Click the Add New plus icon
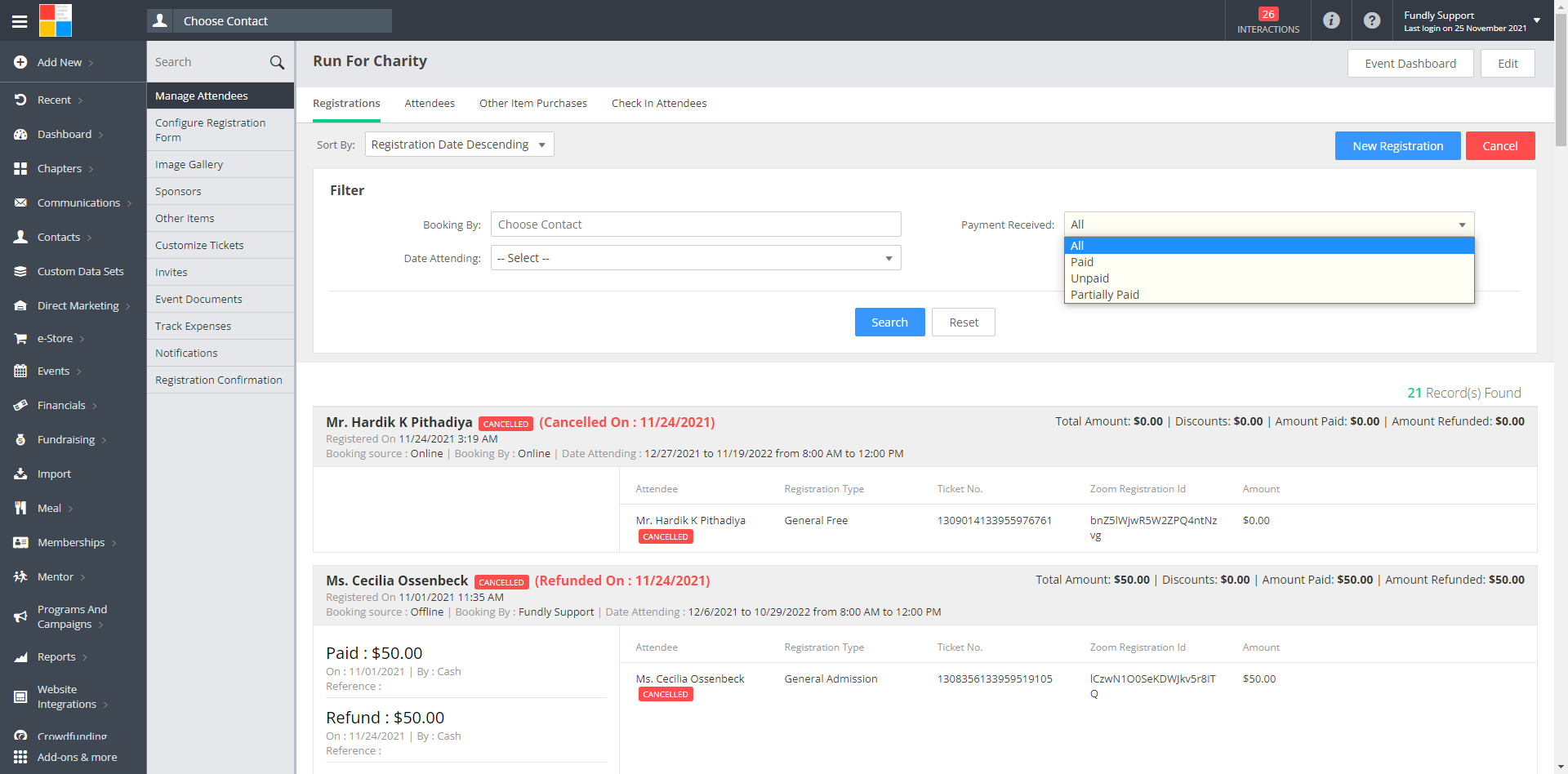The width and height of the screenshot is (1568, 774). 20,62
